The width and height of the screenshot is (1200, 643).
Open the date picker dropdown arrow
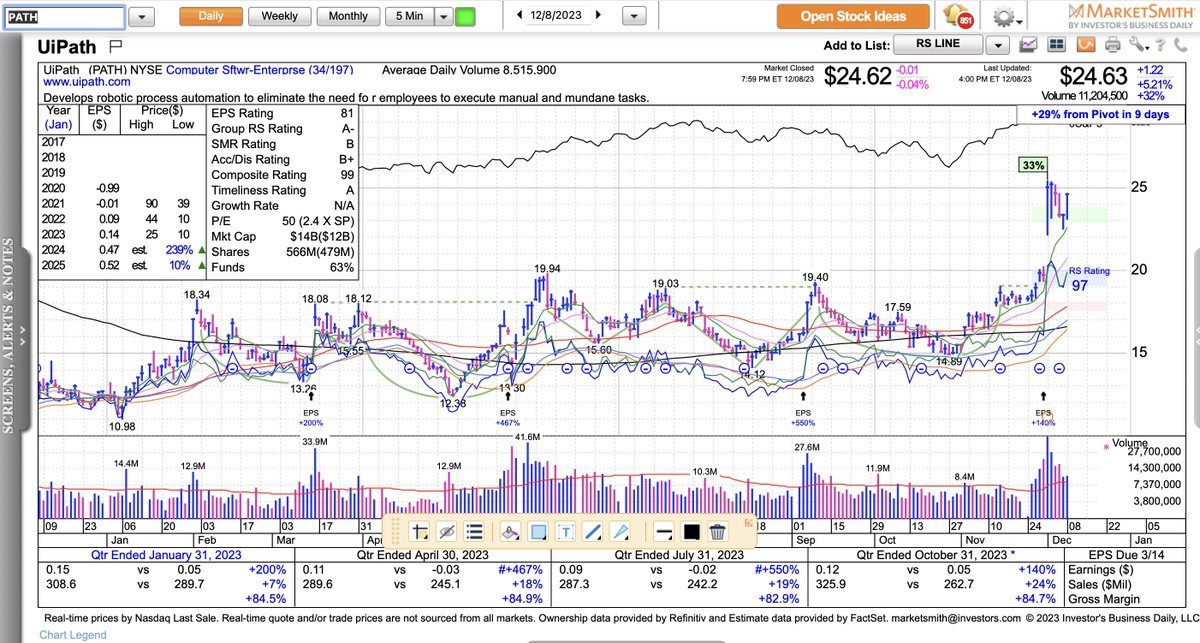point(634,16)
